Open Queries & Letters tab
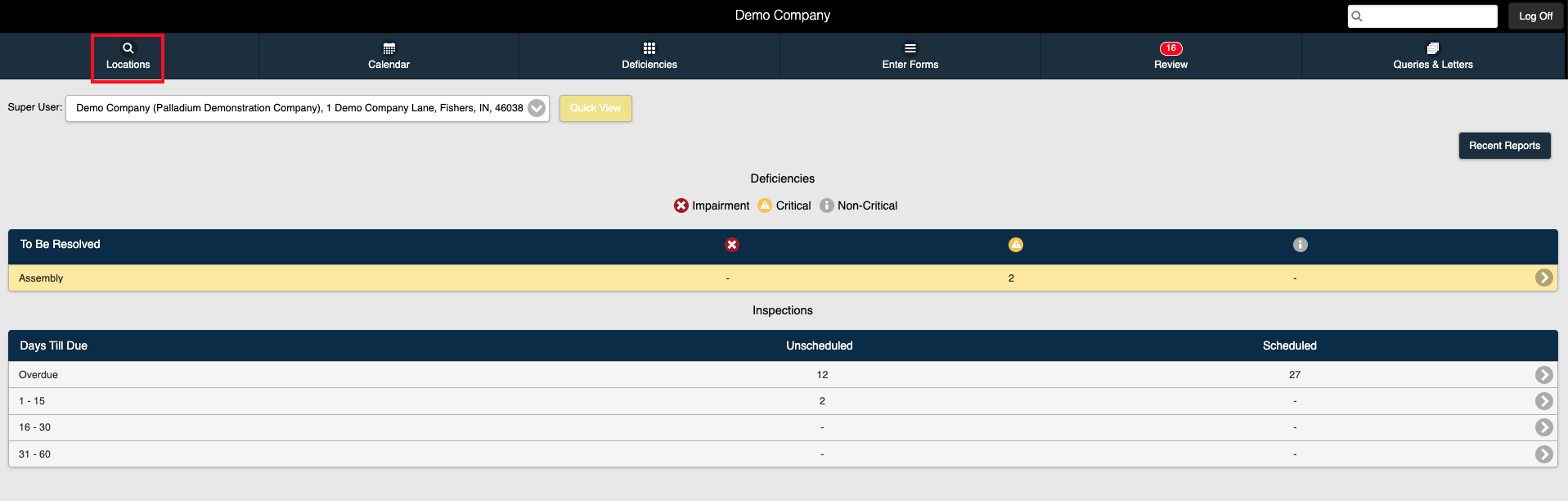1568x501 pixels. click(x=1433, y=56)
